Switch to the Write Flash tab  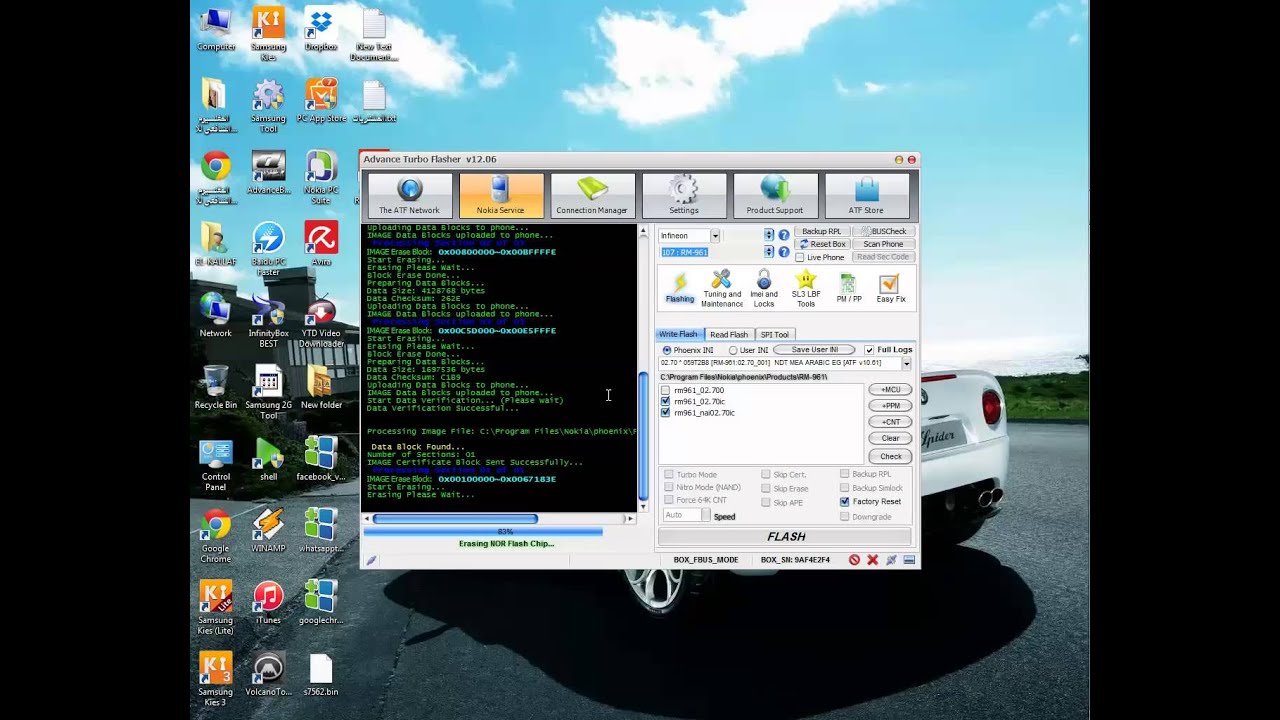(678, 334)
